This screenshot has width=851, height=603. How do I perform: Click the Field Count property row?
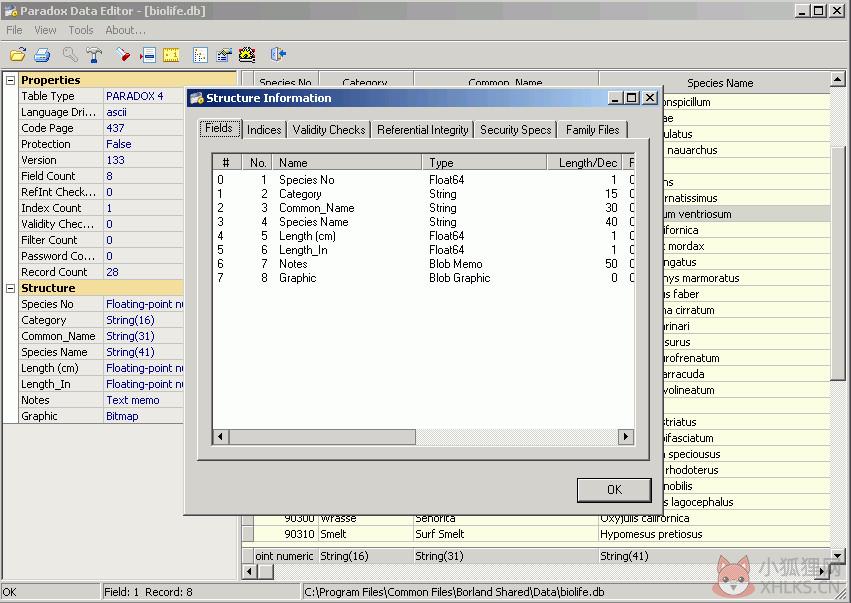101,176
